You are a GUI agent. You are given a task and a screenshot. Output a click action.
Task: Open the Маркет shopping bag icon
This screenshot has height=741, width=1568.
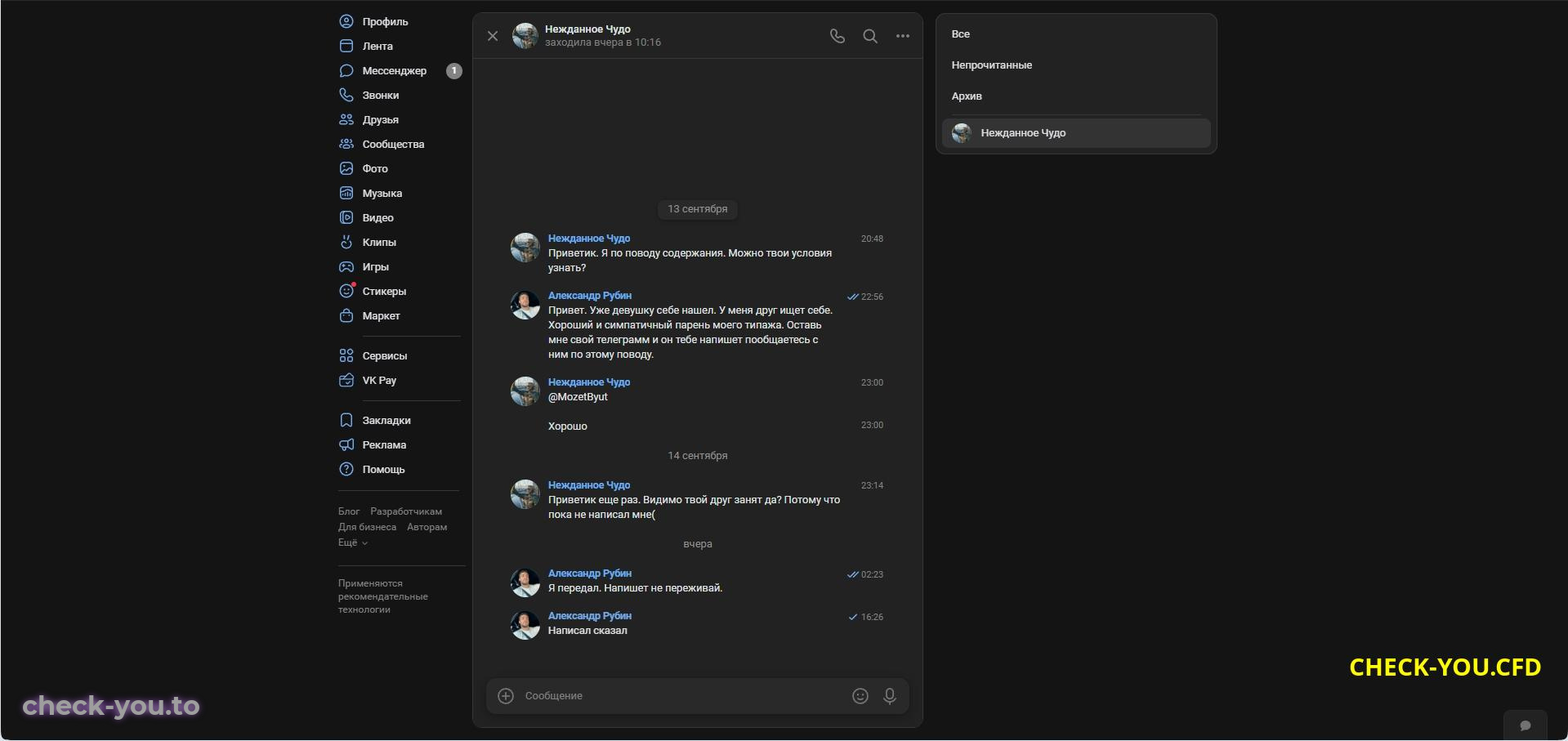tap(346, 315)
